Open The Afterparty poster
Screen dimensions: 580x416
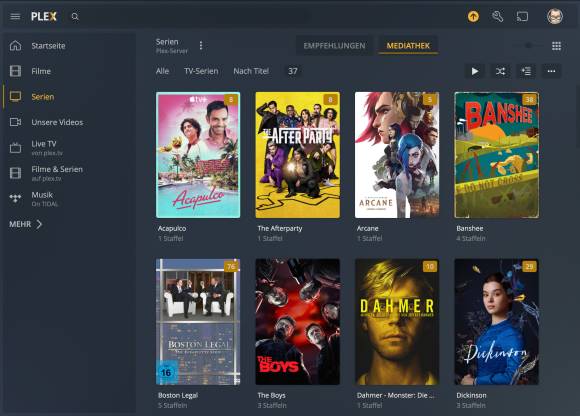coord(297,155)
